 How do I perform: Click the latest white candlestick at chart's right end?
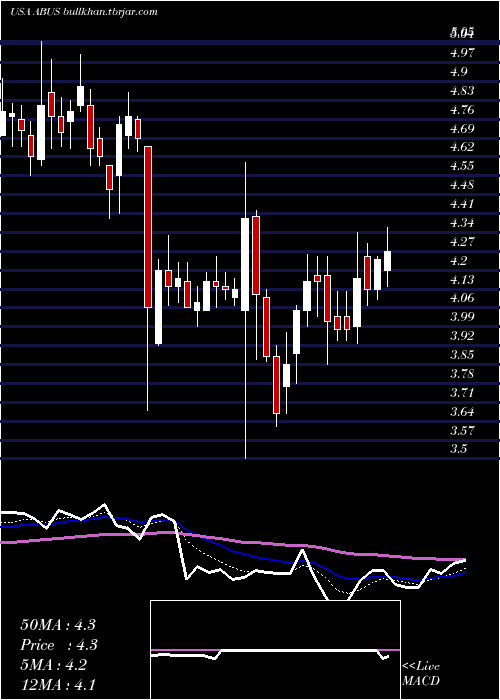(387, 257)
